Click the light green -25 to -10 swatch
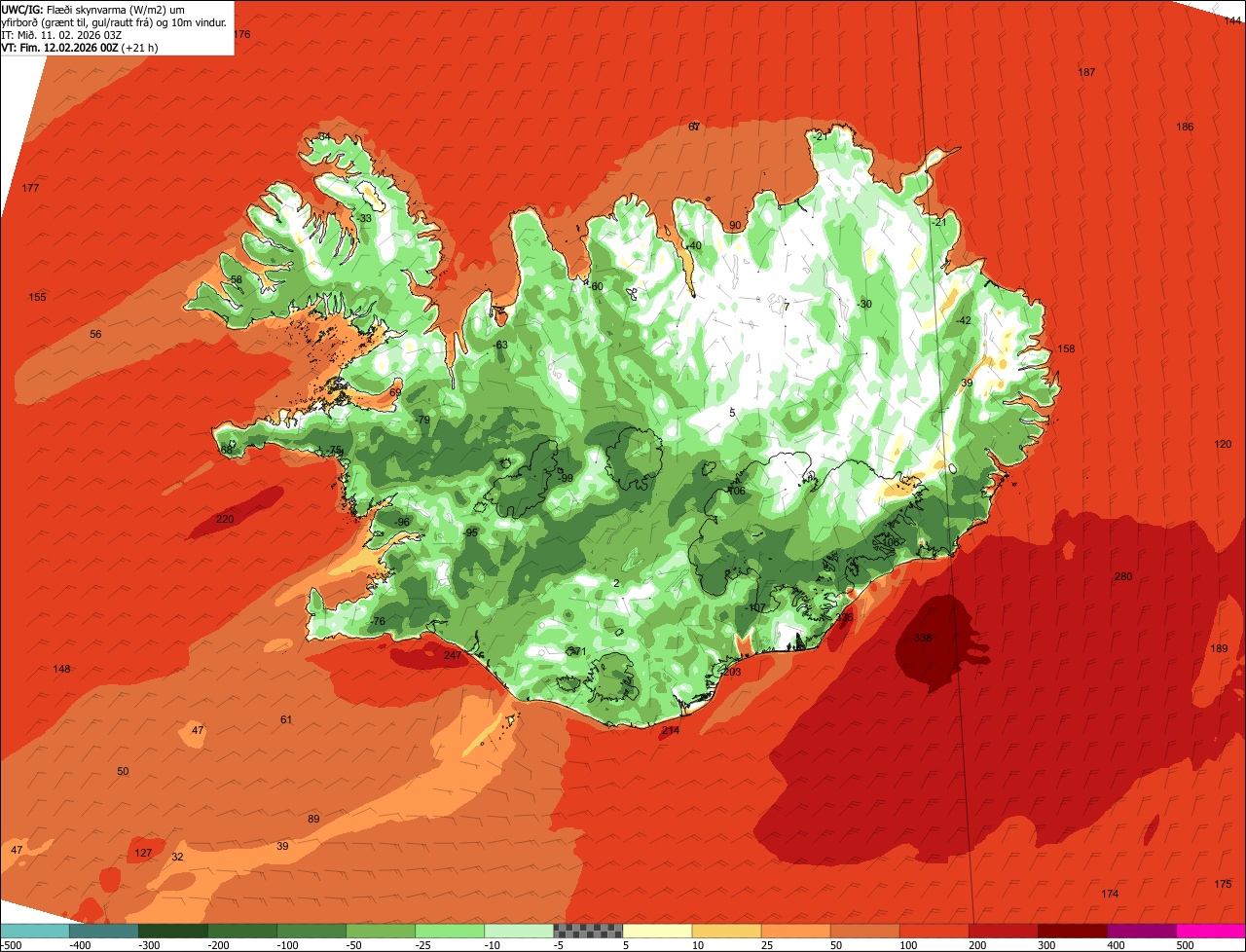The height and width of the screenshot is (952, 1246). [x=450, y=930]
